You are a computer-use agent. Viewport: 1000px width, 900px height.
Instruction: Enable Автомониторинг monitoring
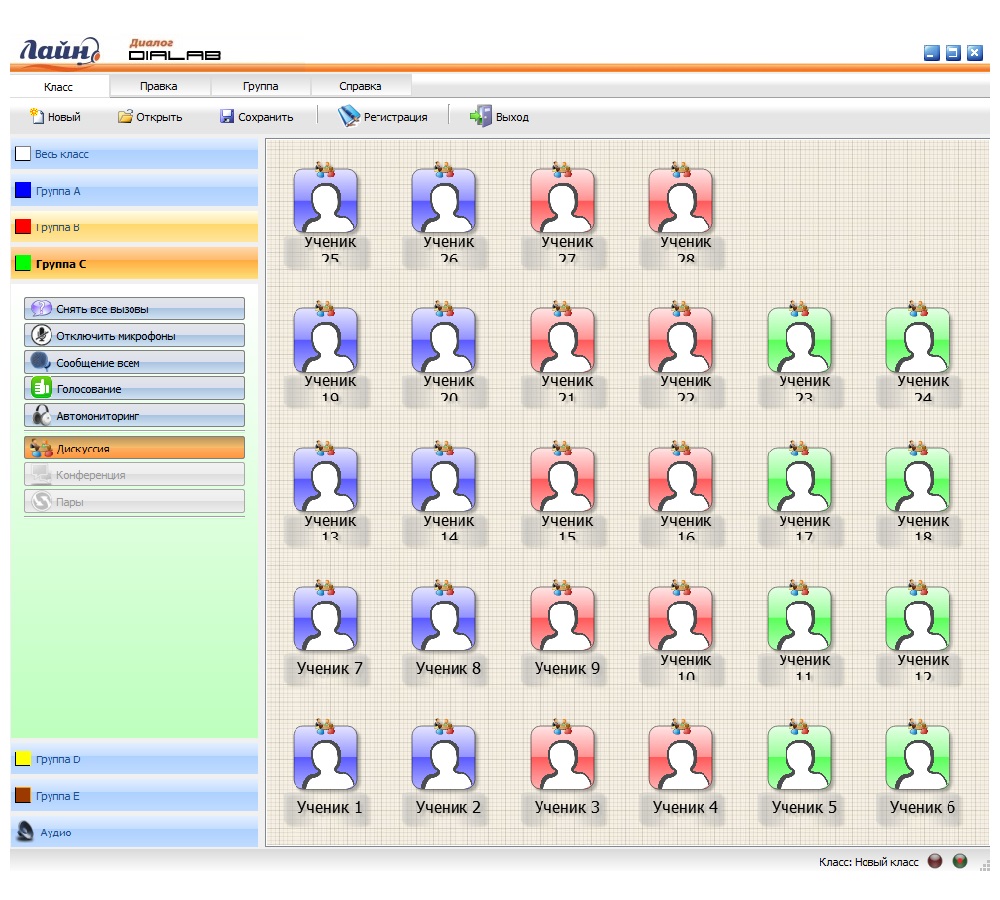pyautogui.click(x=135, y=415)
